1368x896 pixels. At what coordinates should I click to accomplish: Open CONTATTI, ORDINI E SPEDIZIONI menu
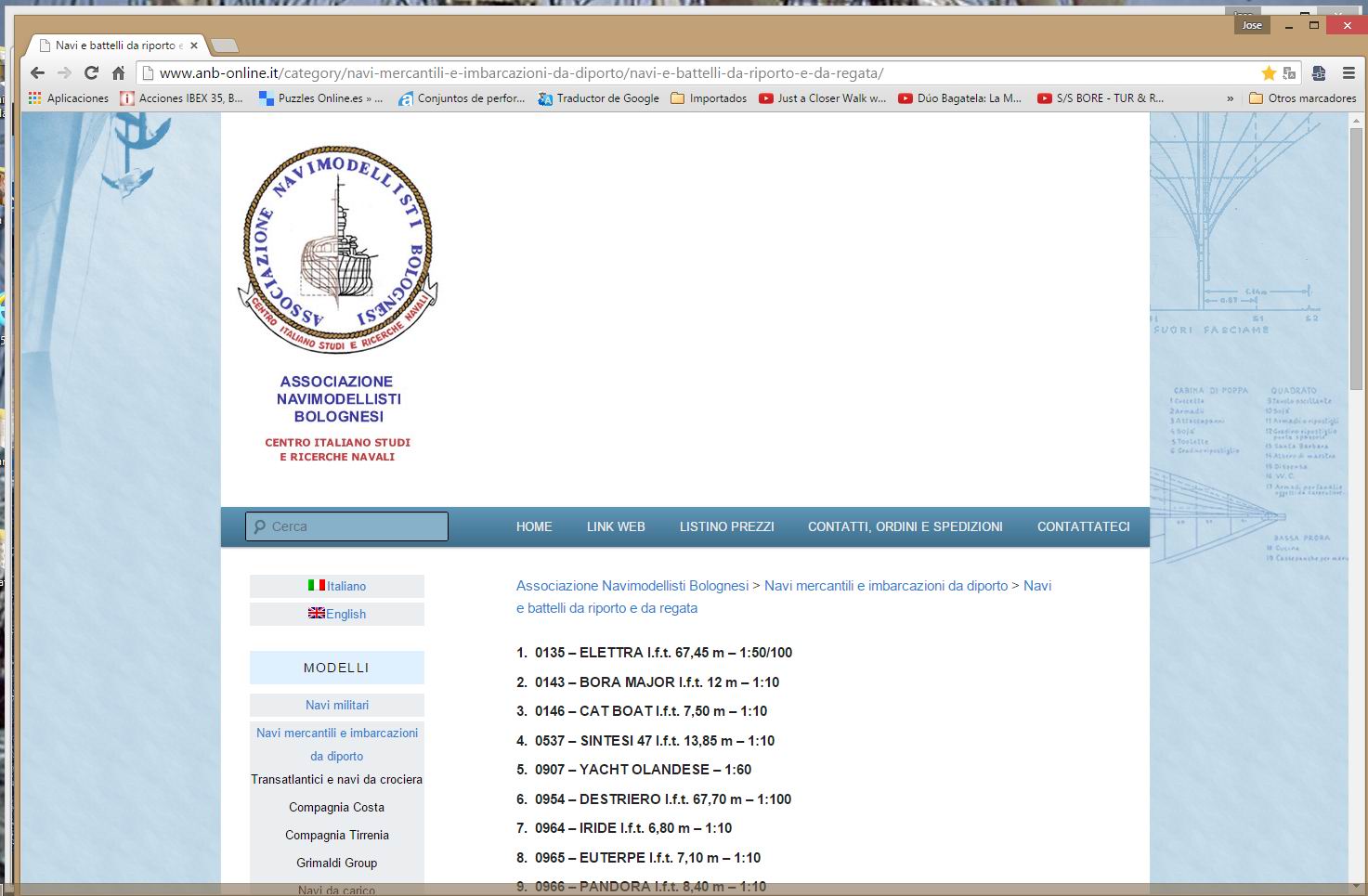905,526
